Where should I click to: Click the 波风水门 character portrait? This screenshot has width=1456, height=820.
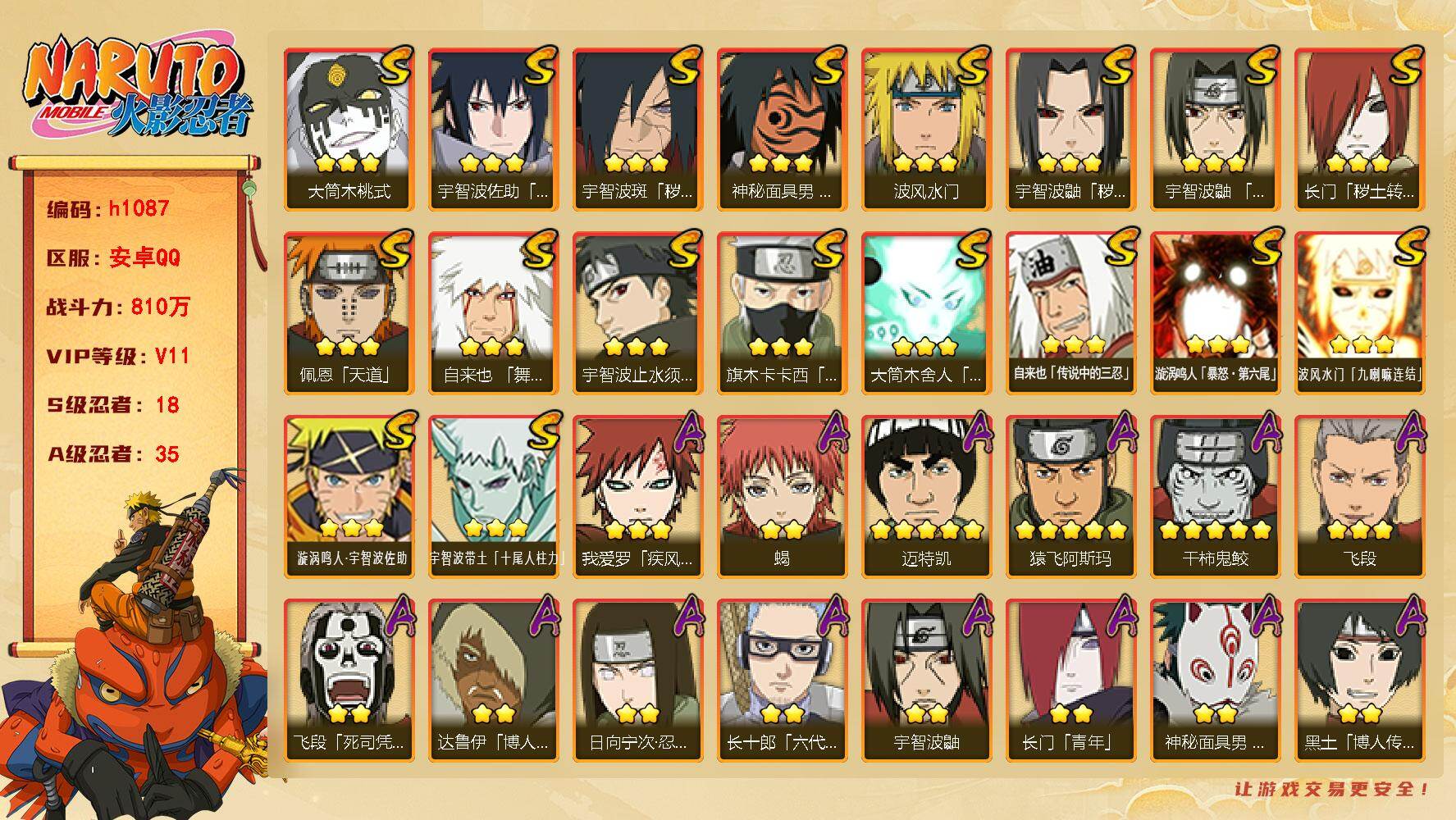(x=926, y=130)
